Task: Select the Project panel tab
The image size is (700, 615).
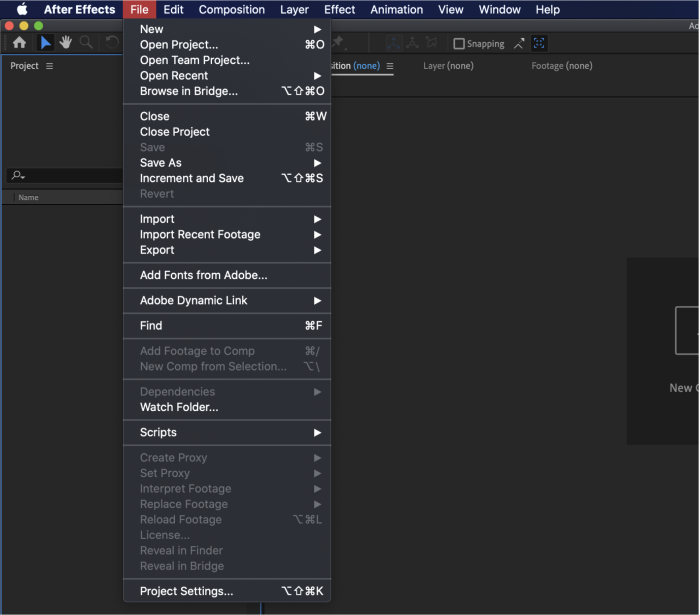Action: coord(25,66)
